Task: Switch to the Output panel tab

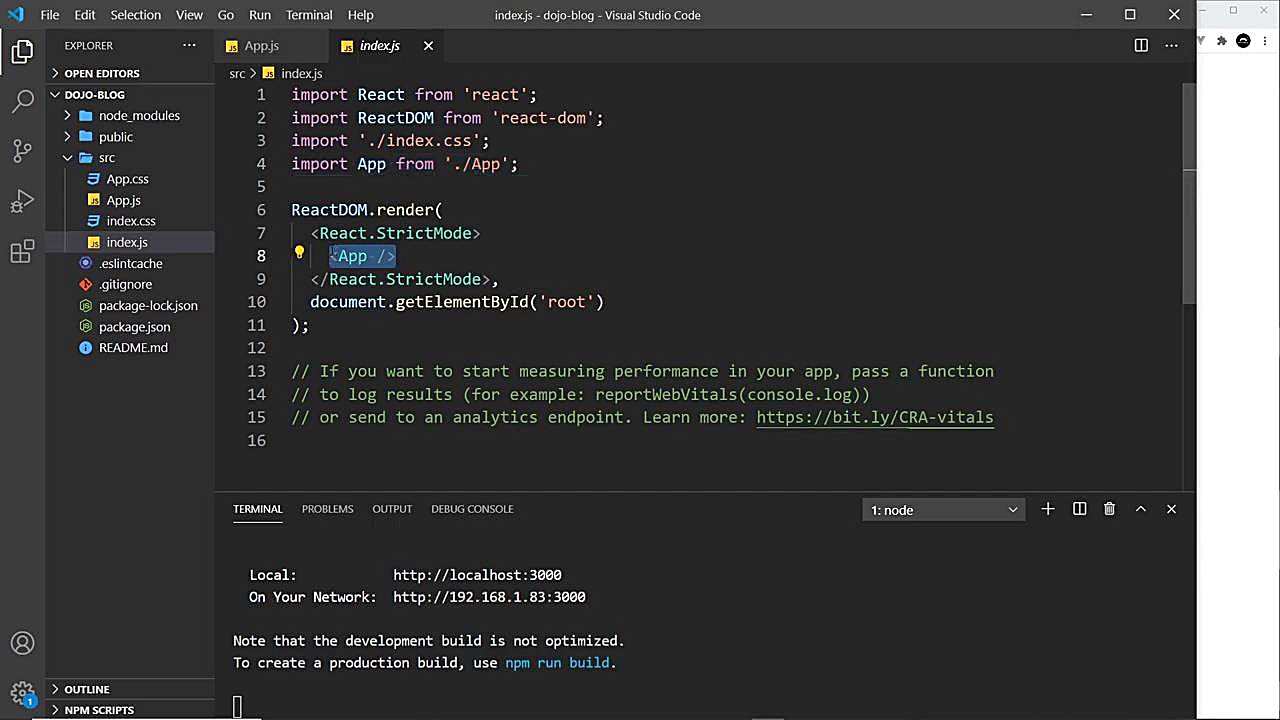Action: point(392,509)
